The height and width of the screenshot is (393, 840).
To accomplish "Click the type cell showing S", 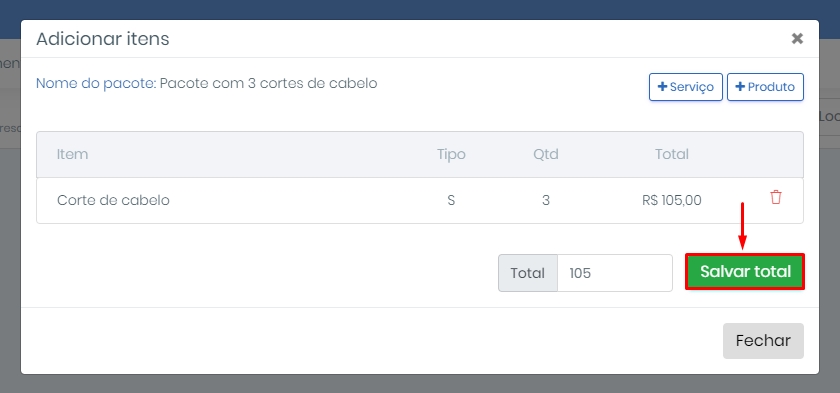I will click(451, 200).
